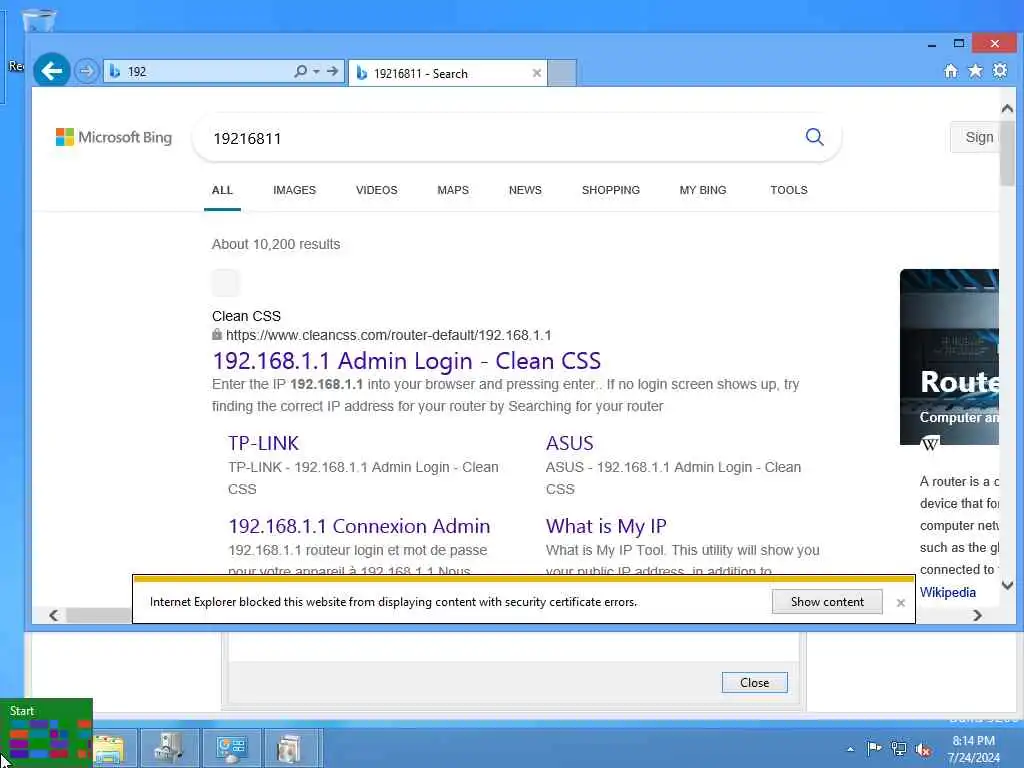1024x768 pixels.
Task: Dismiss the security certificate notification bar
Action: (x=901, y=603)
